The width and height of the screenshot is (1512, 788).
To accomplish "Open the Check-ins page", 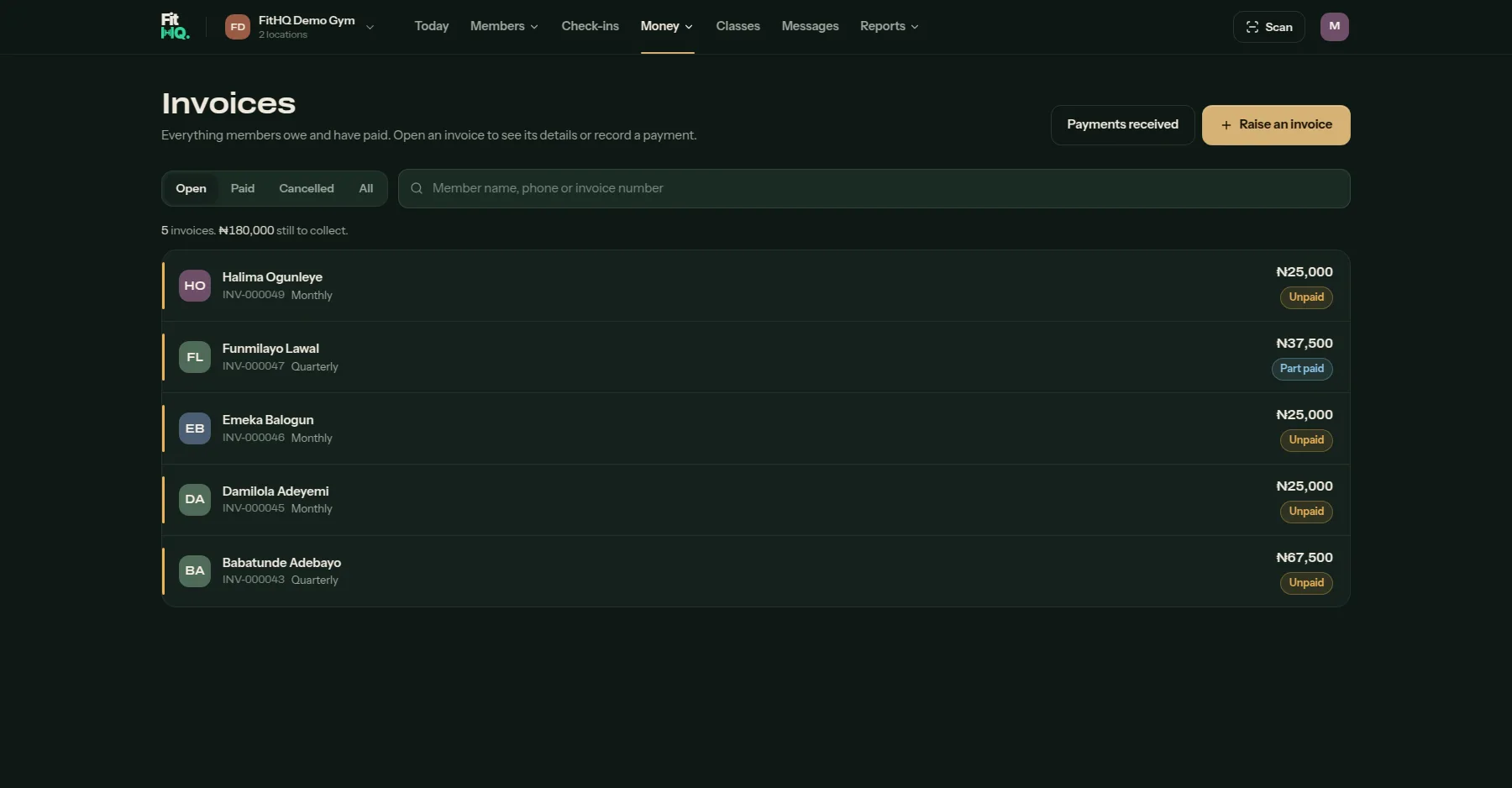I will [590, 26].
